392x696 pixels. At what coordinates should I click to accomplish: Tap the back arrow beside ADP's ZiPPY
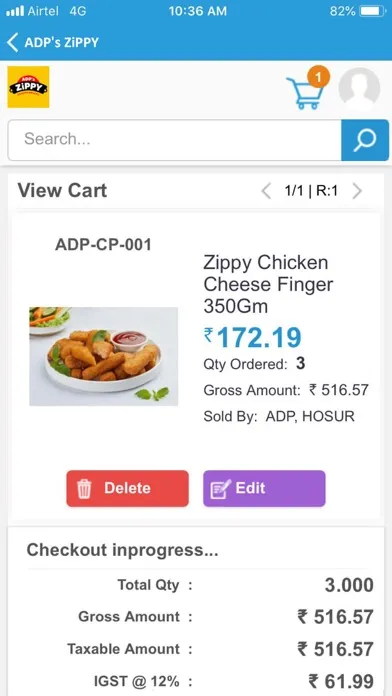coord(13,43)
